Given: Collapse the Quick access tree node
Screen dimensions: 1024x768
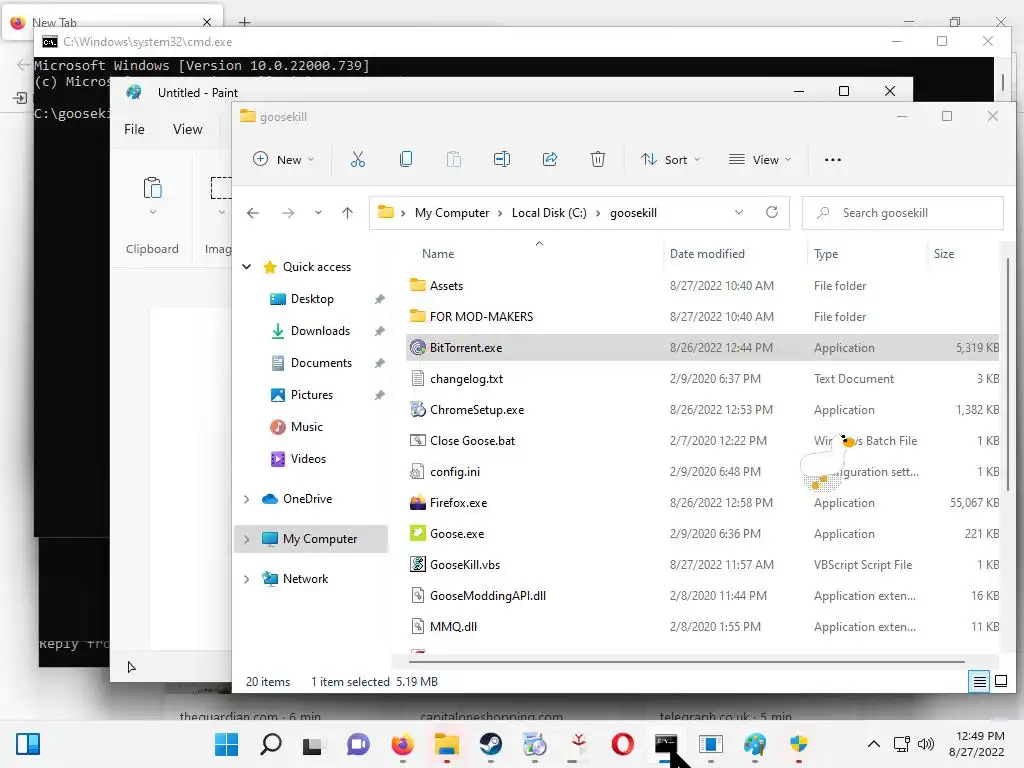Looking at the screenshot, I should 247,266.
